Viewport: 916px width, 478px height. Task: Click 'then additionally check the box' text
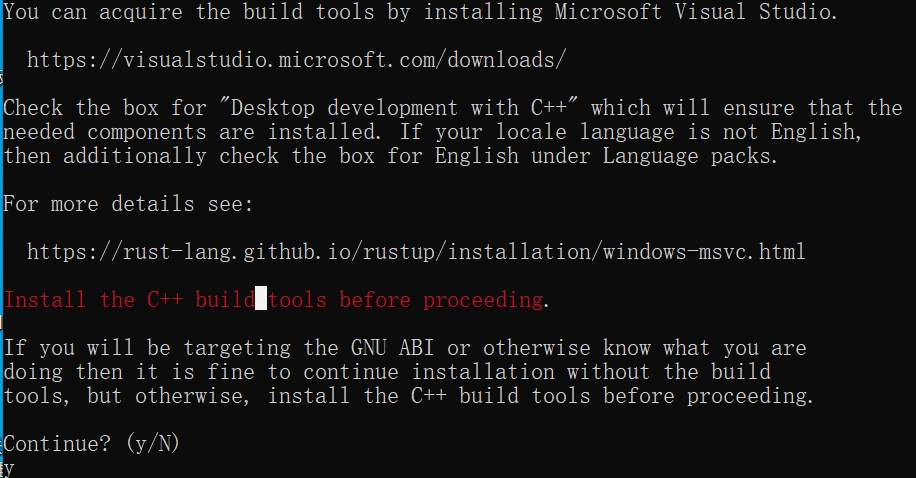(x=189, y=156)
